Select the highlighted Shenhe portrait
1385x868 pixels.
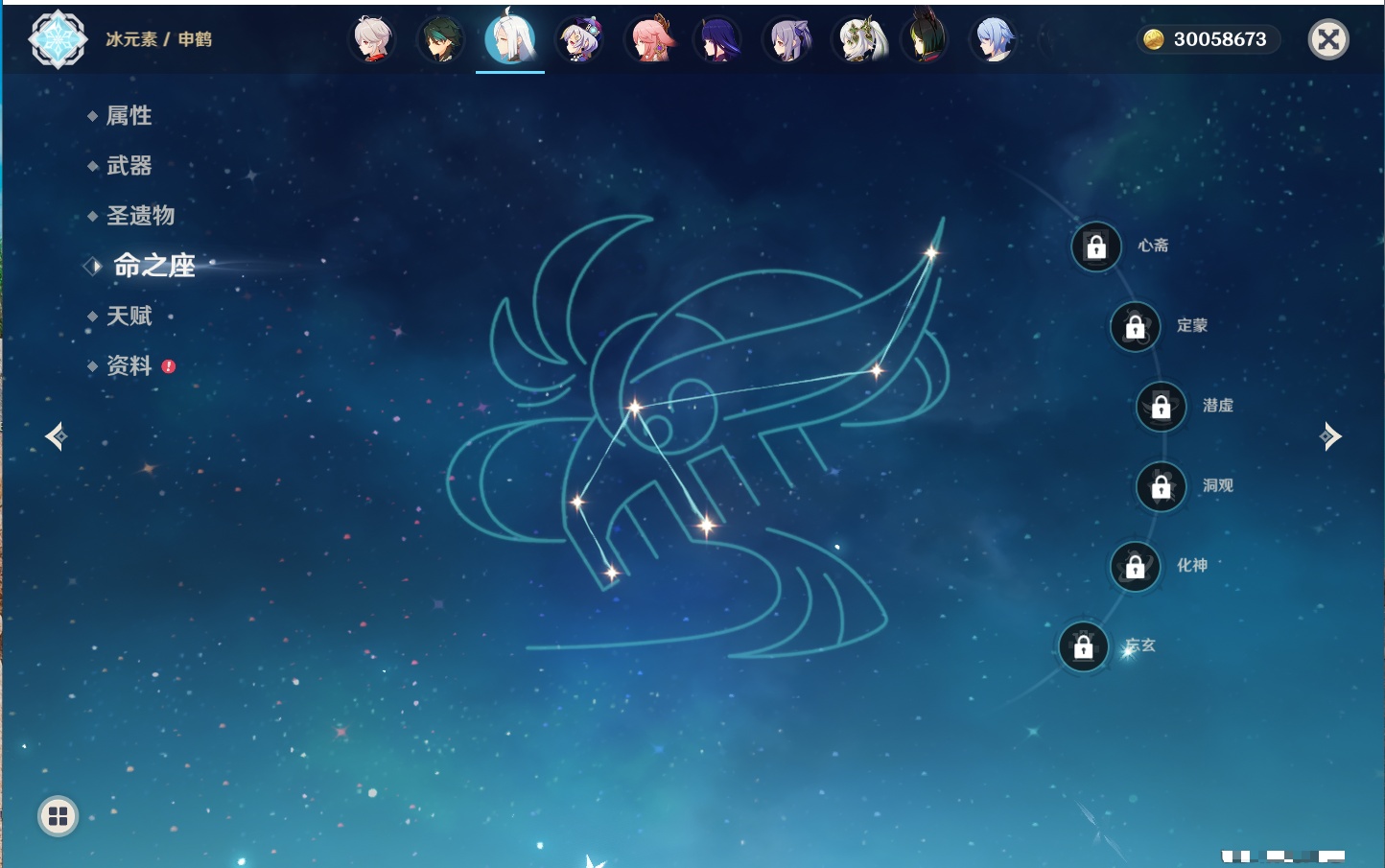[510, 37]
